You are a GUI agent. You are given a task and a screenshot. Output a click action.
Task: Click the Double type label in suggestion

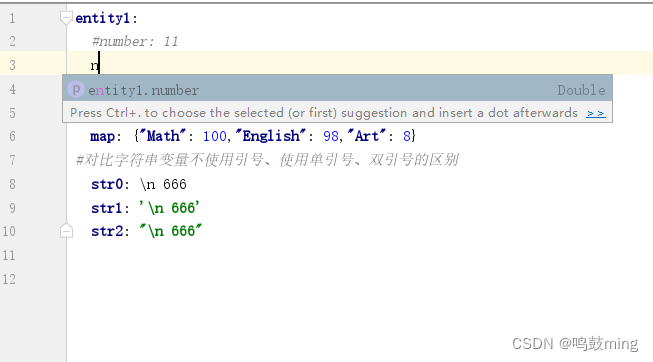581,90
